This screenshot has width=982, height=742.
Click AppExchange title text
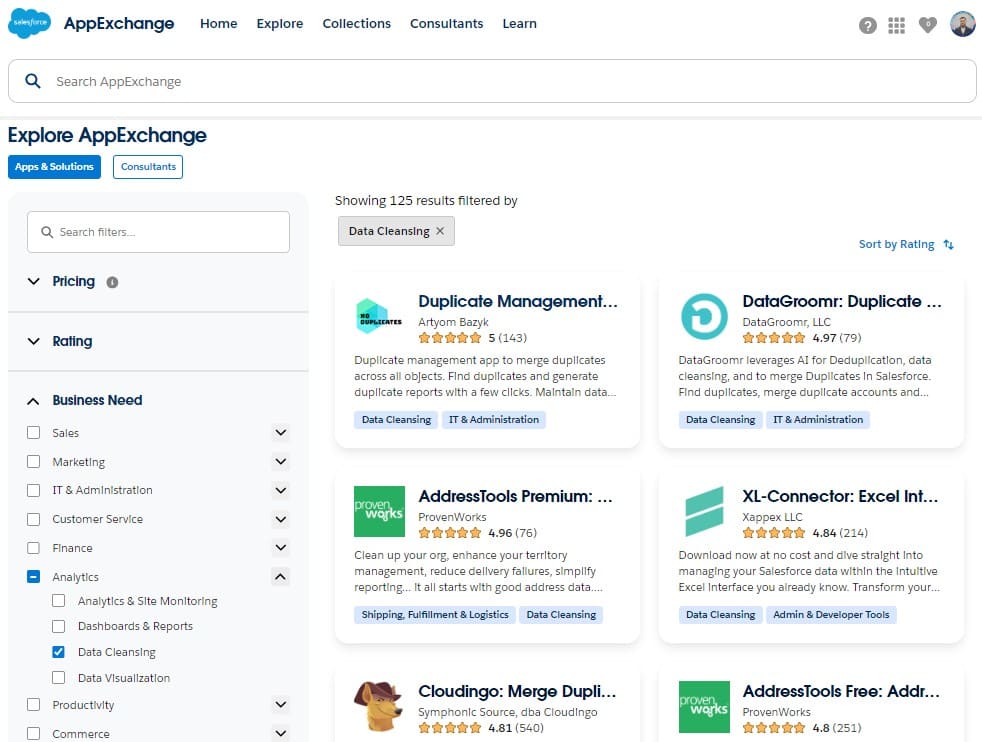pos(119,24)
